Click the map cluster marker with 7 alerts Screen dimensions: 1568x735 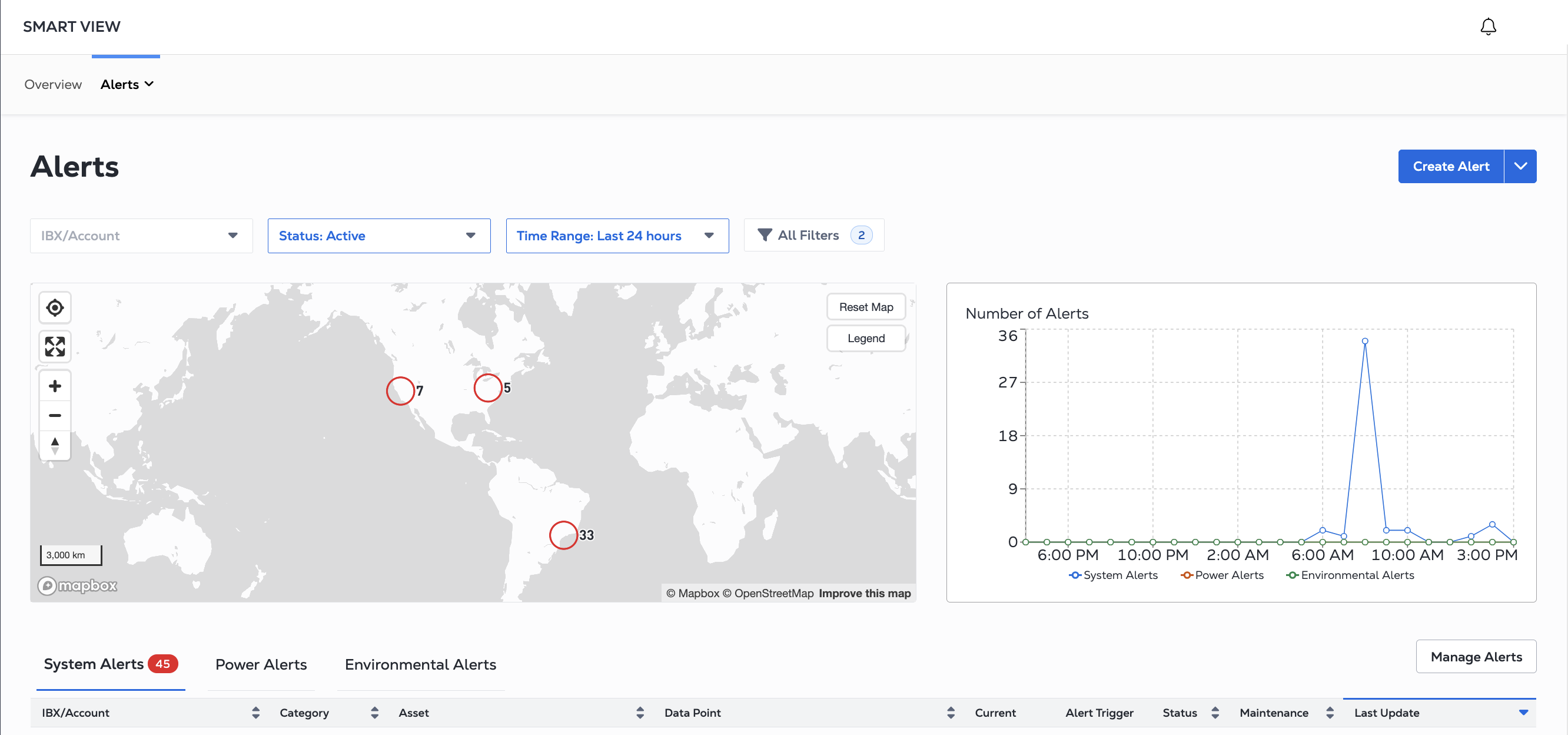pyautogui.click(x=400, y=391)
